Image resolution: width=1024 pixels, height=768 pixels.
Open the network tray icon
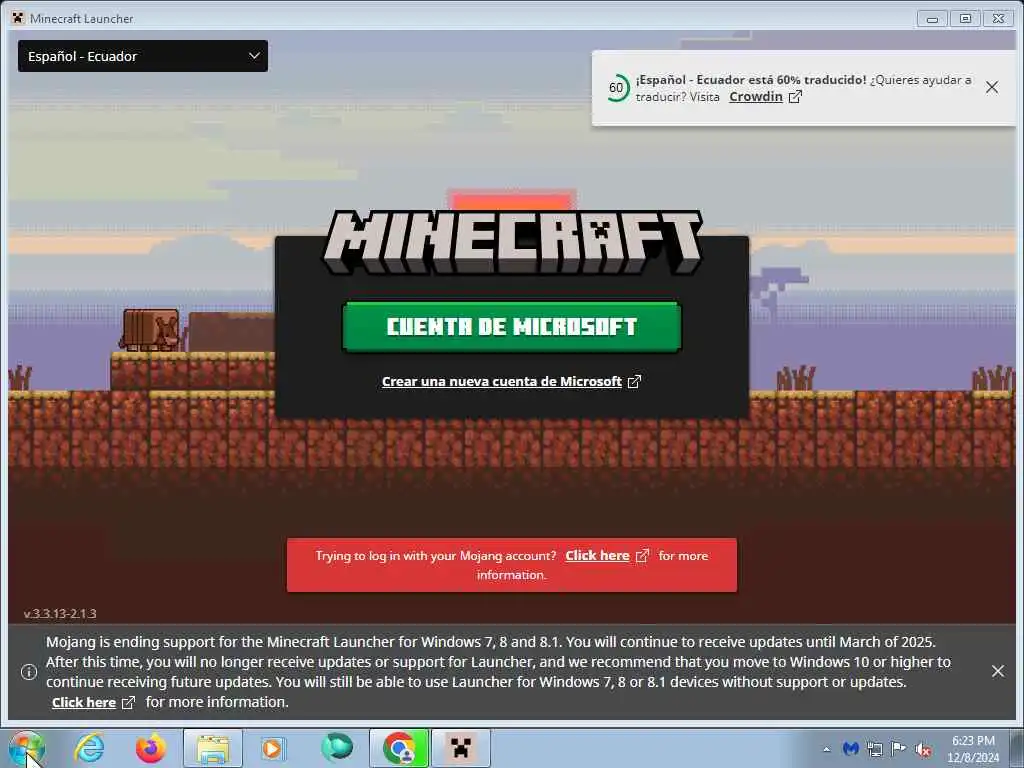[874, 748]
